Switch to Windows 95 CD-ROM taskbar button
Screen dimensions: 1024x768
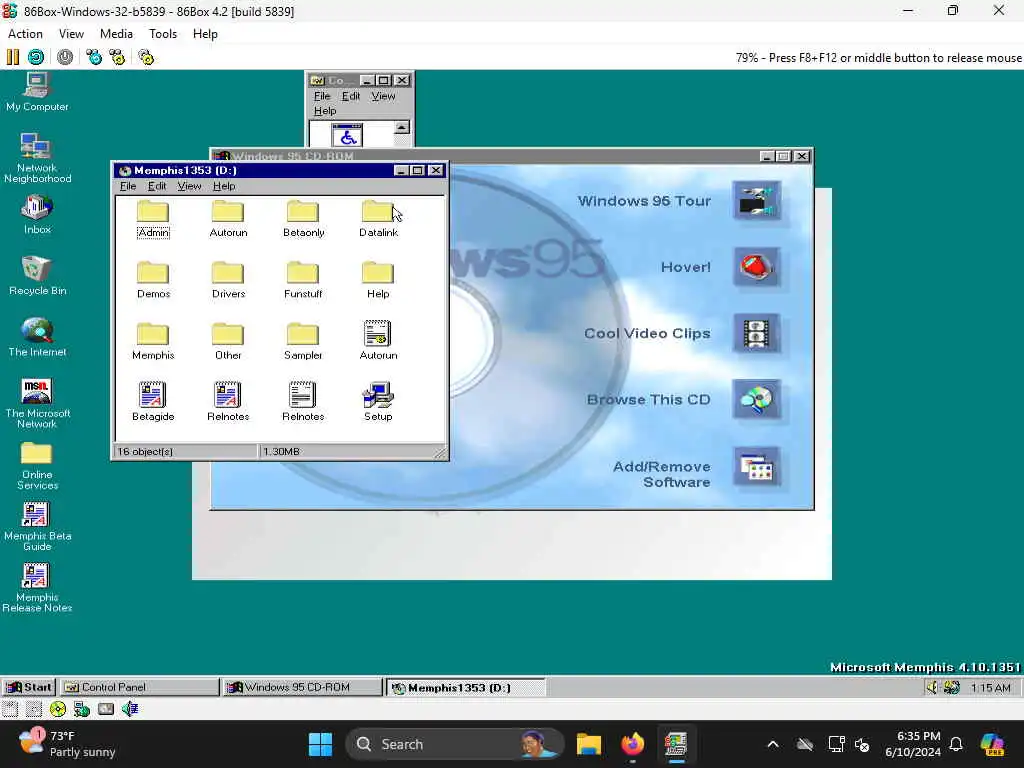tap(303, 687)
